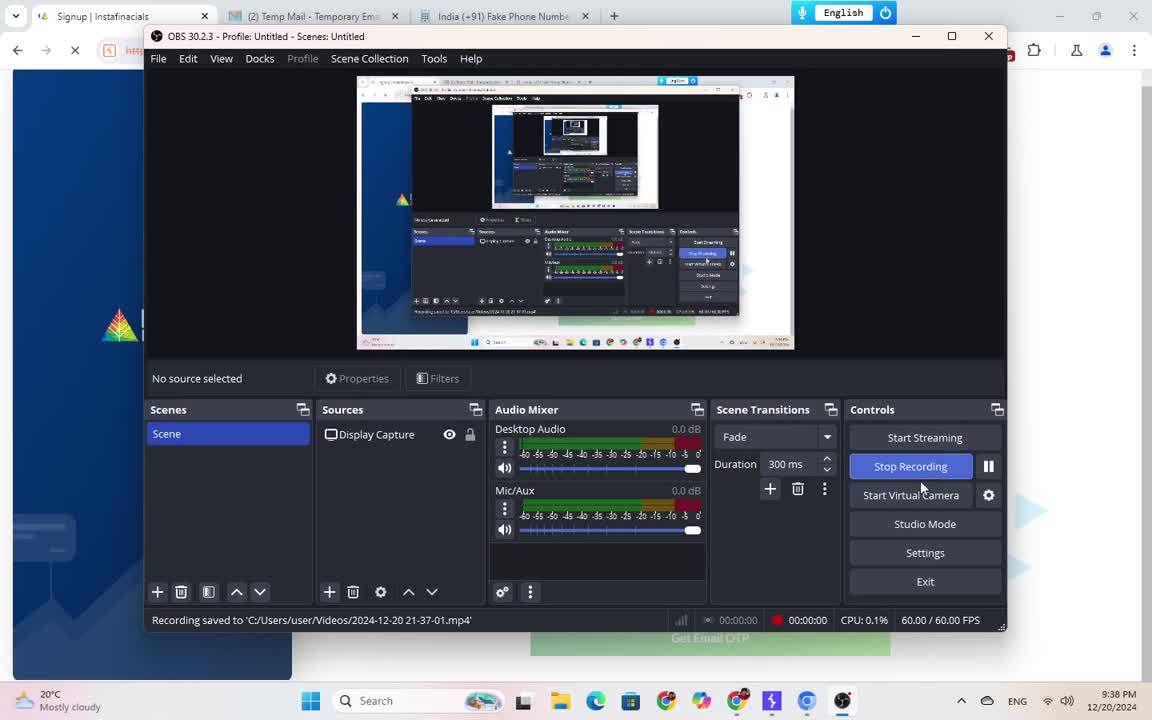Click Exit button in Controls
Viewport: 1152px width, 720px height.
tap(925, 582)
